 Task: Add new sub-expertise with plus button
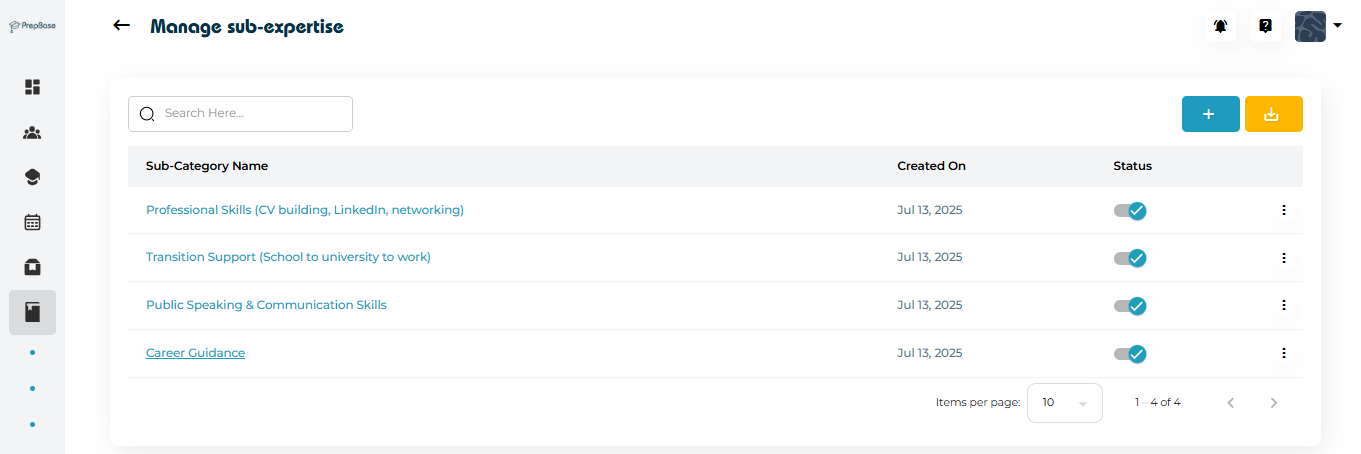(1210, 114)
